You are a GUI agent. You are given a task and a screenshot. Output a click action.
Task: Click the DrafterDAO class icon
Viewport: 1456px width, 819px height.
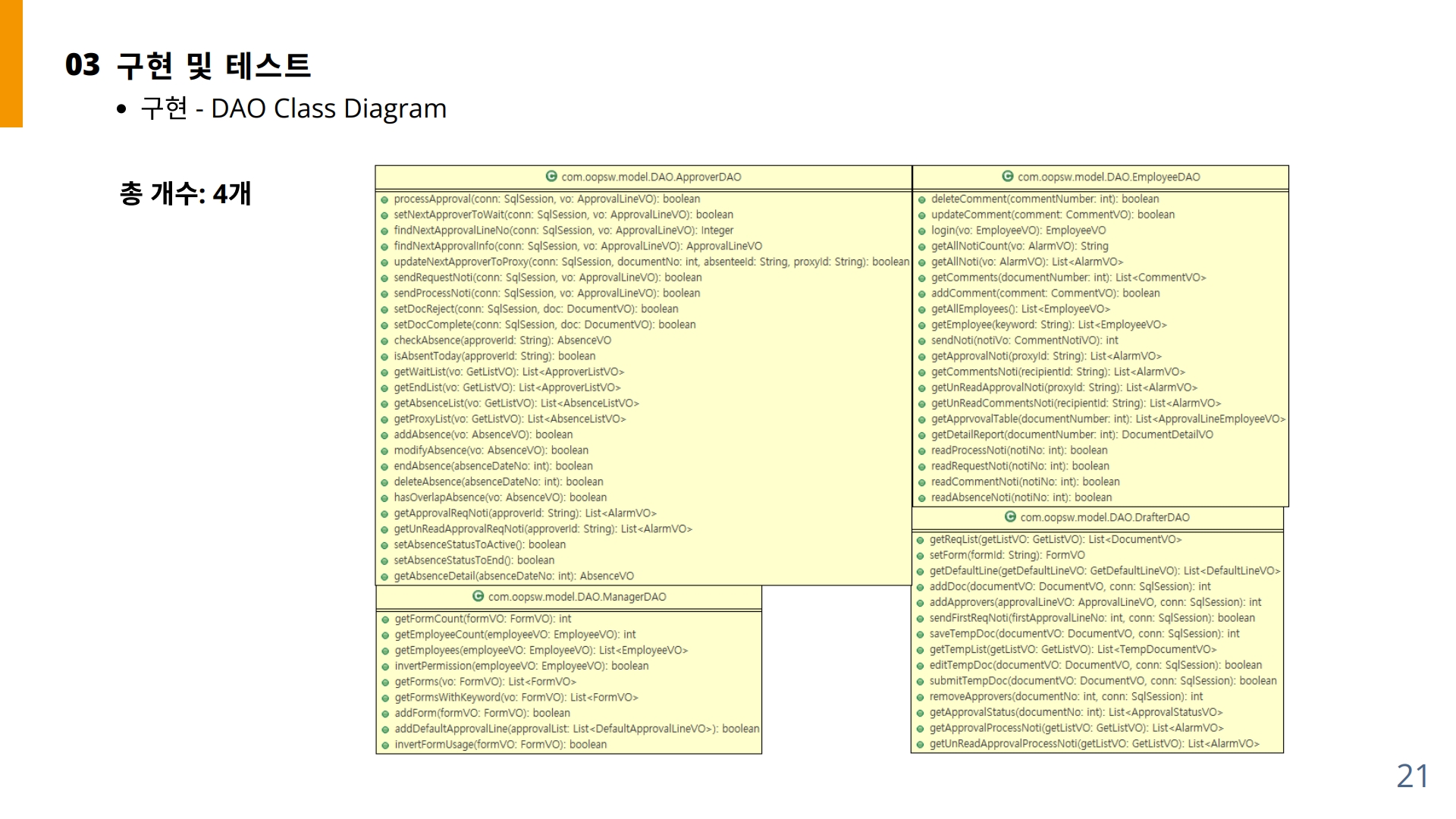pos(1010,517)
